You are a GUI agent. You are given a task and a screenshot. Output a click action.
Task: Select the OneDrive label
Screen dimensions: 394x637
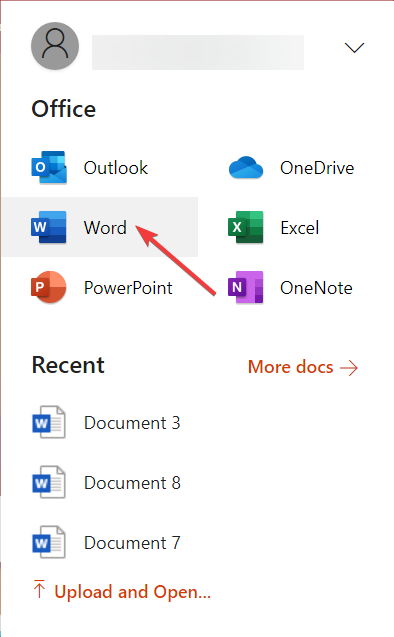(x=317, y=168)
